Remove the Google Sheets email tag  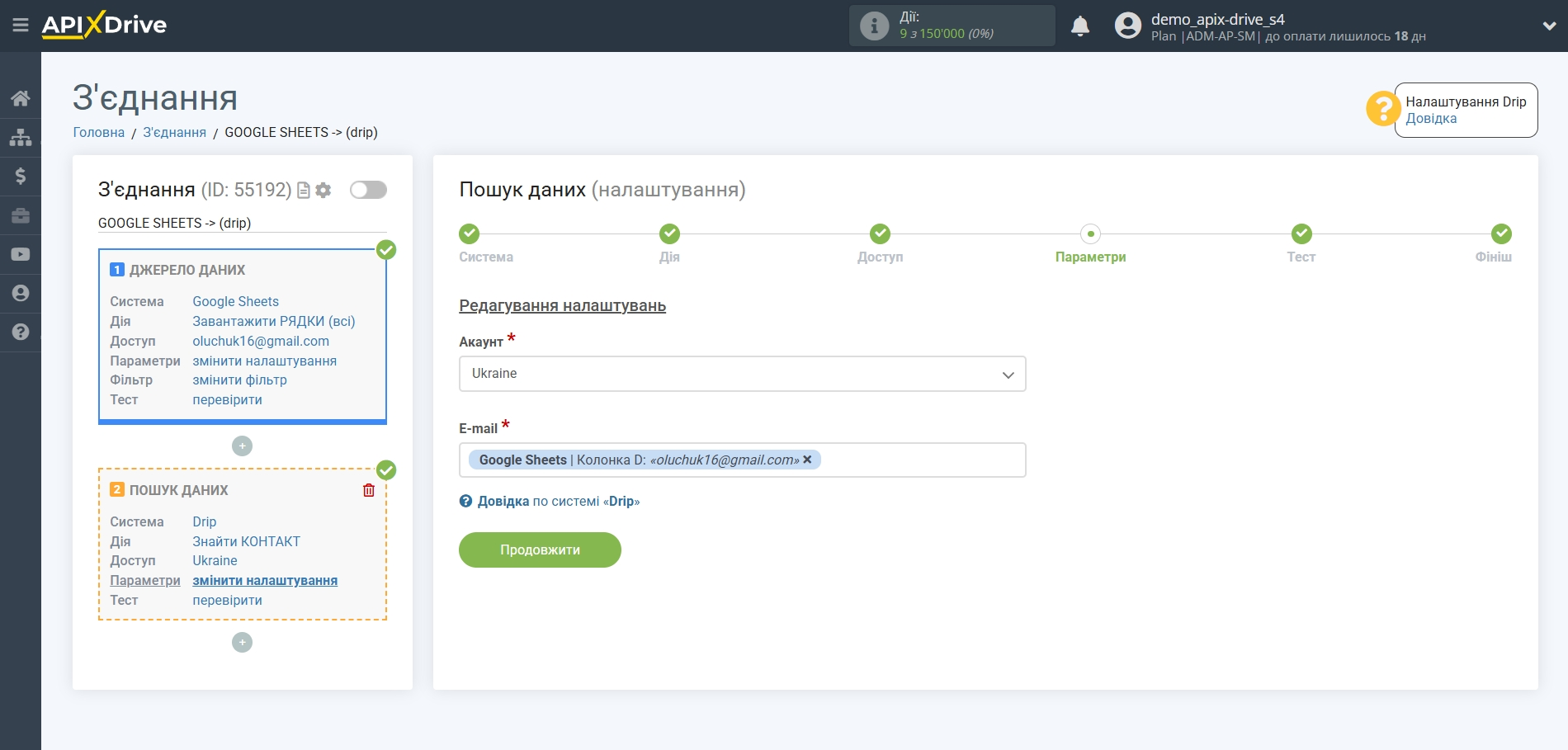[807, 460]
